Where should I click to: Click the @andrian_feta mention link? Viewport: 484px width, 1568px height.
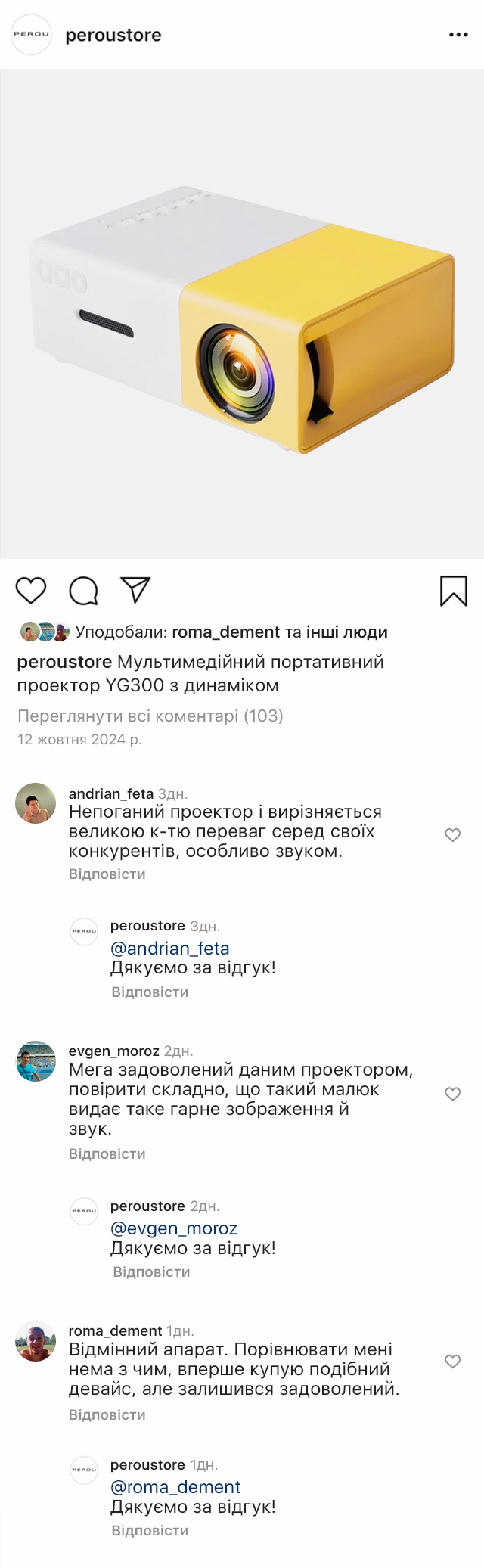tap(169, 948)
